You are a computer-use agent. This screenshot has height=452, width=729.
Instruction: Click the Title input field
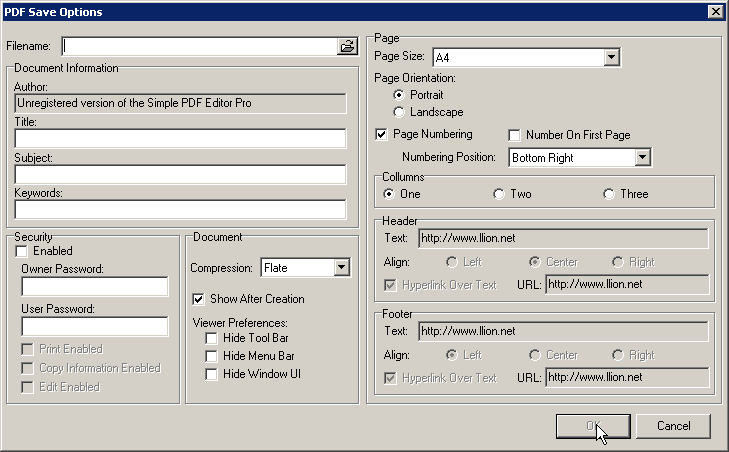pos(180,139)
